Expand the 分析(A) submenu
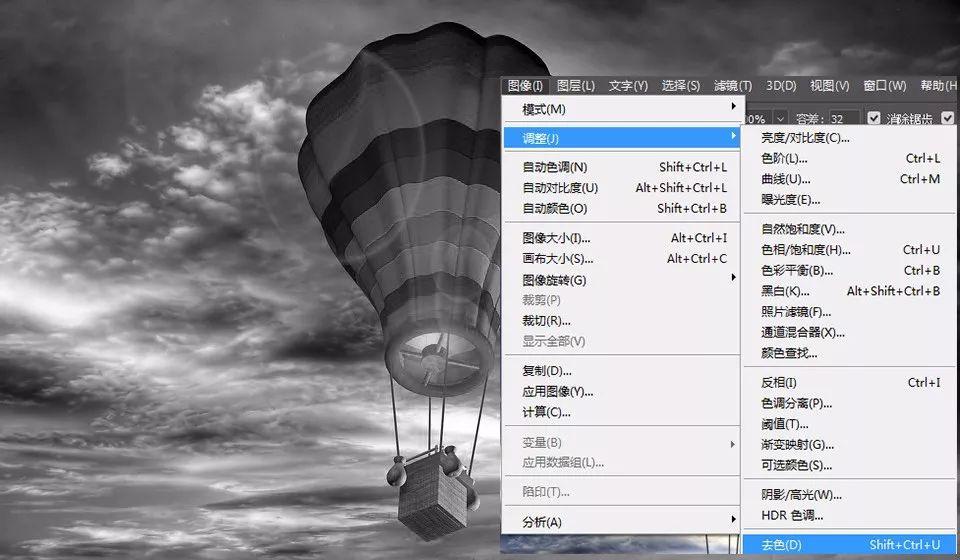The width and height of the screenshot is (960, 560). click(x=621, y=522)
